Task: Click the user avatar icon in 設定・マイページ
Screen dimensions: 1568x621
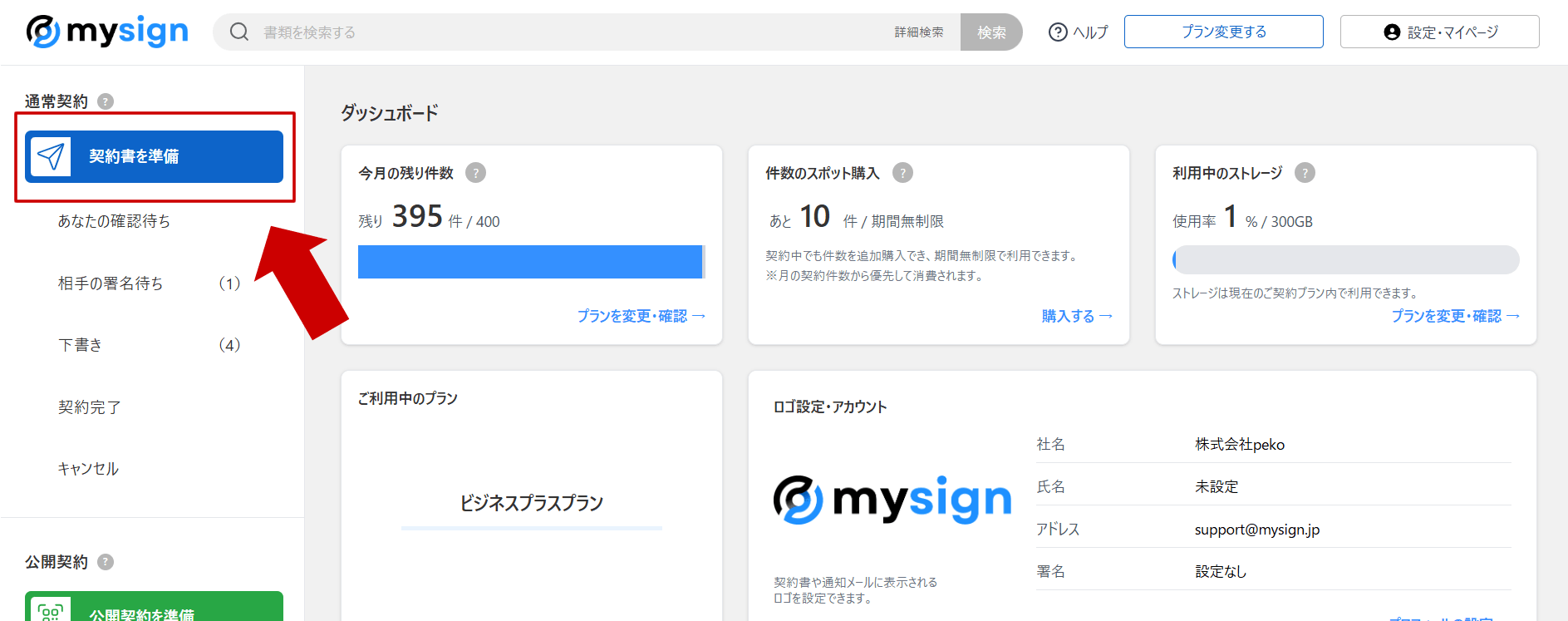Action: click(x=1392, y=32)
